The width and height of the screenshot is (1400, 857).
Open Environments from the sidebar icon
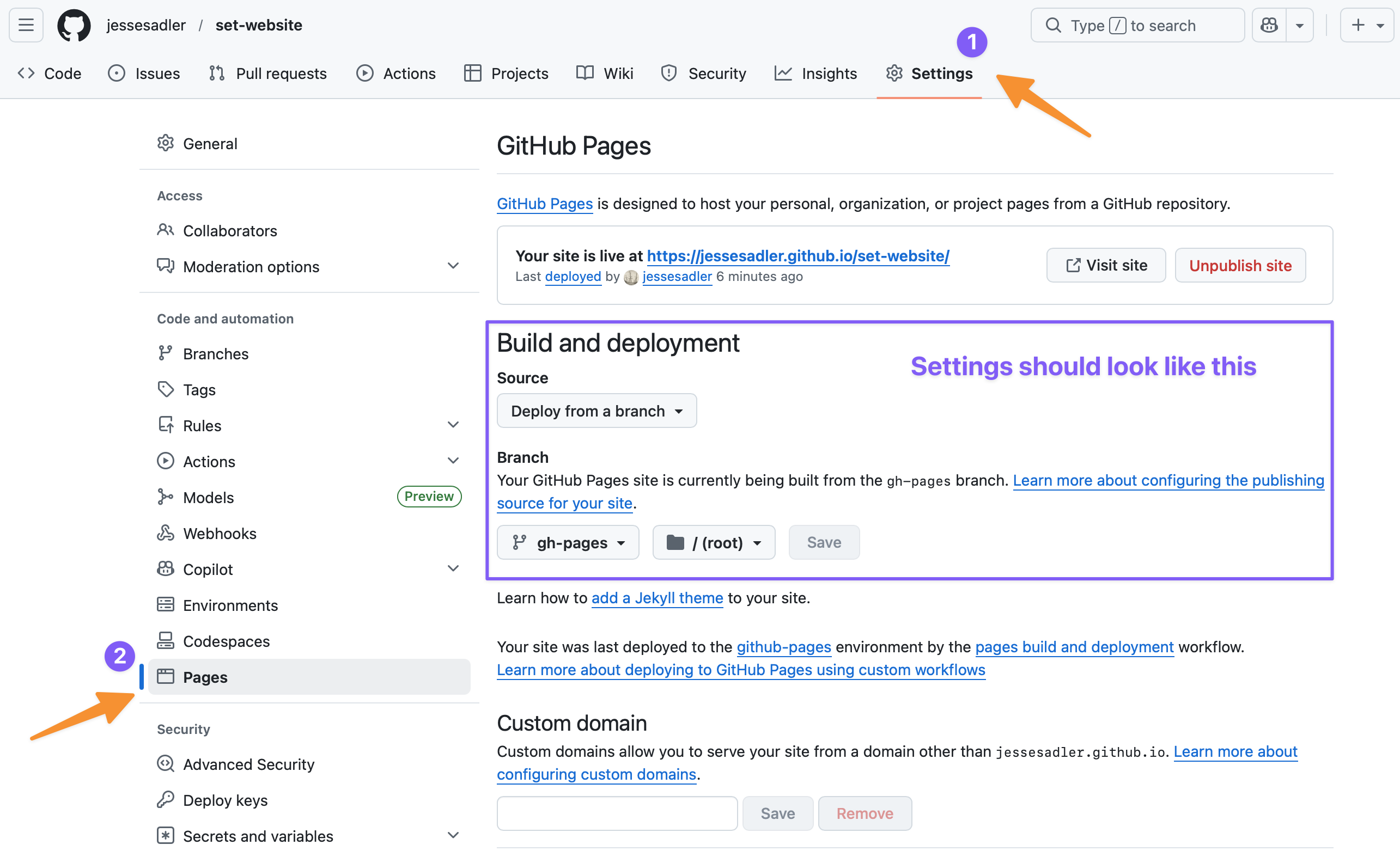(x=166, y=605)
